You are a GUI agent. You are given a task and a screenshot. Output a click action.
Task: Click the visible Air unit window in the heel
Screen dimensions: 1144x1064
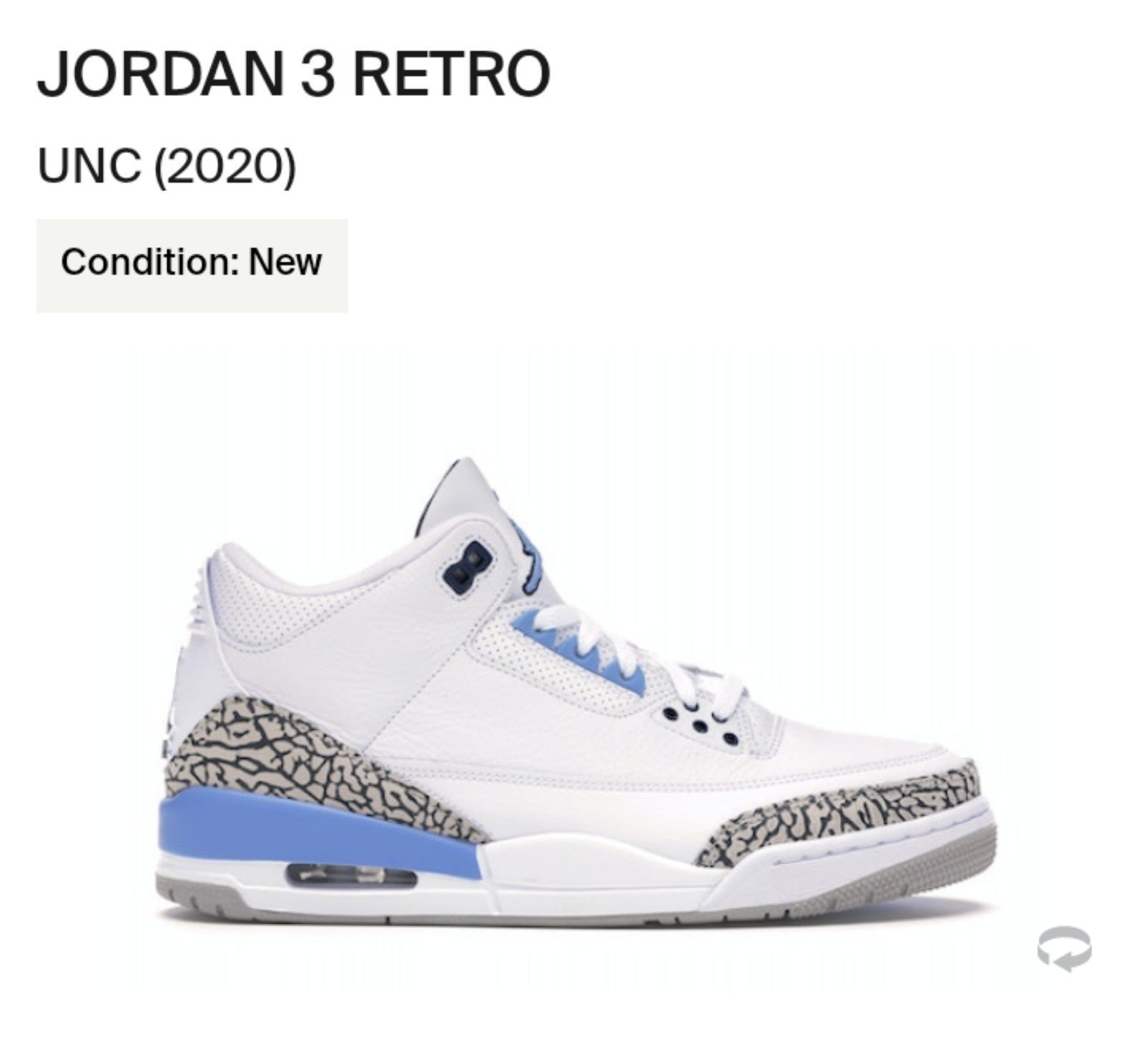click(x=352, y=877)
